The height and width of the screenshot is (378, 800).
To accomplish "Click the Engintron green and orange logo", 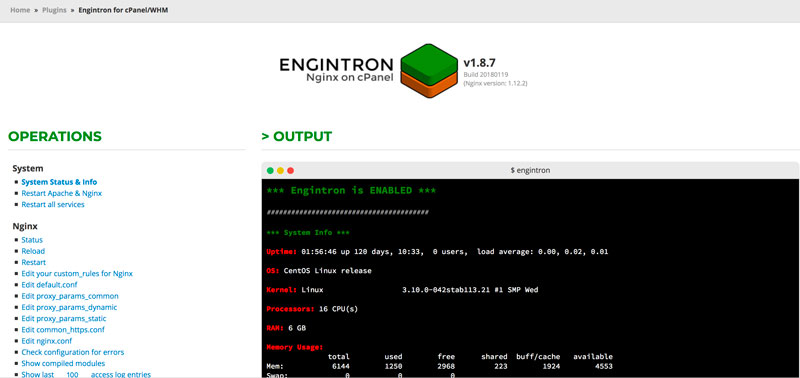I will (429, 71).
